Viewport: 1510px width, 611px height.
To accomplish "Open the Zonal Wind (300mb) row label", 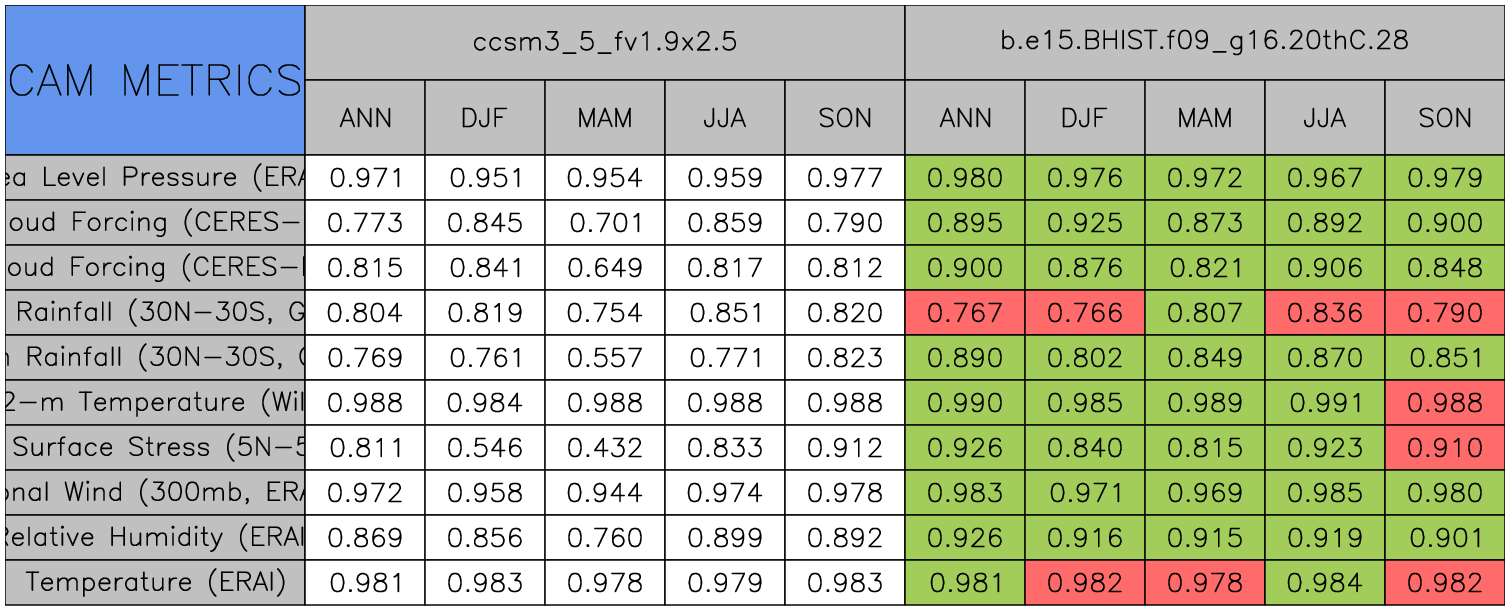I will tap(155, 493).
